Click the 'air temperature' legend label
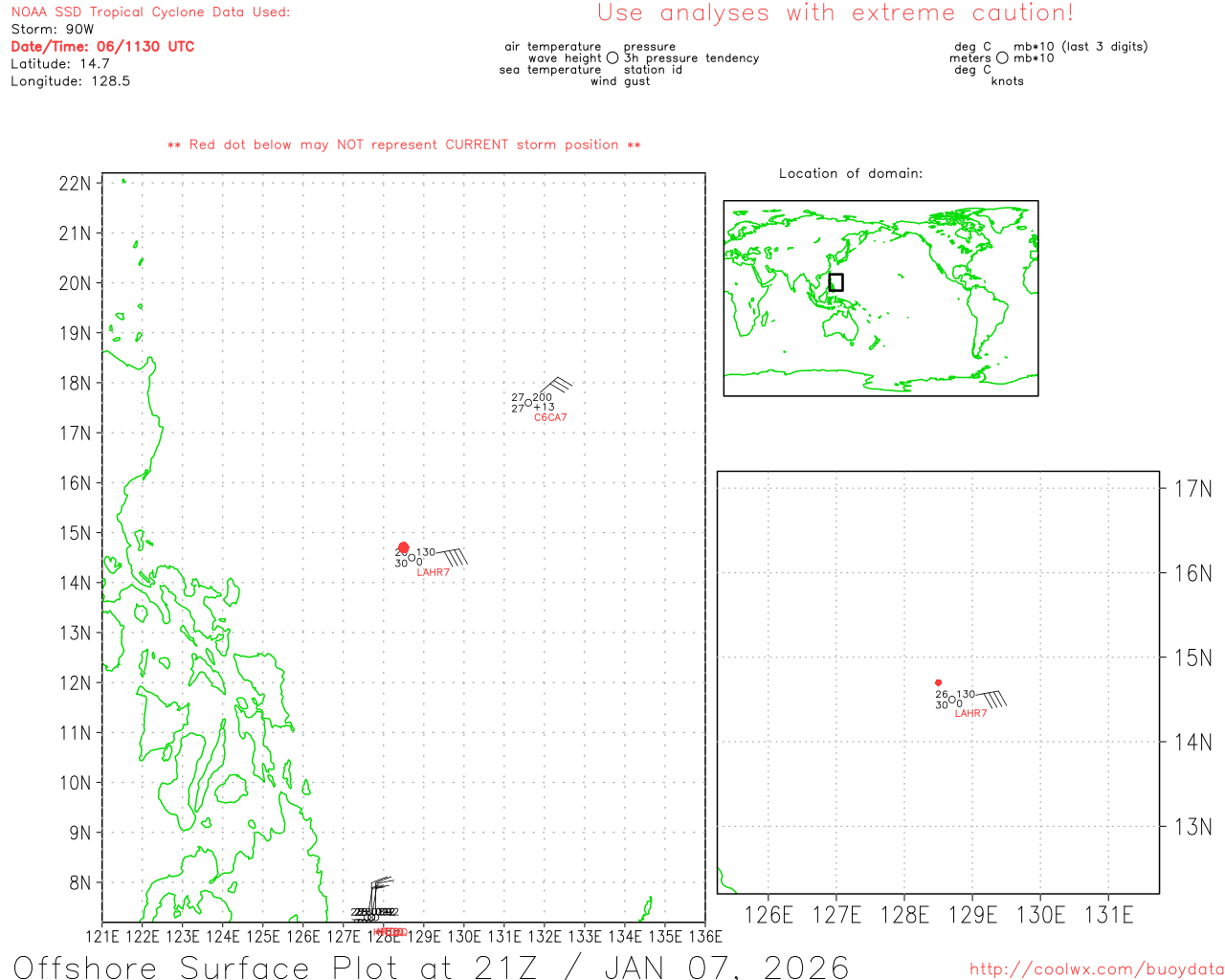The height and width of the screenshot is (980, 1225). pos(553,47)
